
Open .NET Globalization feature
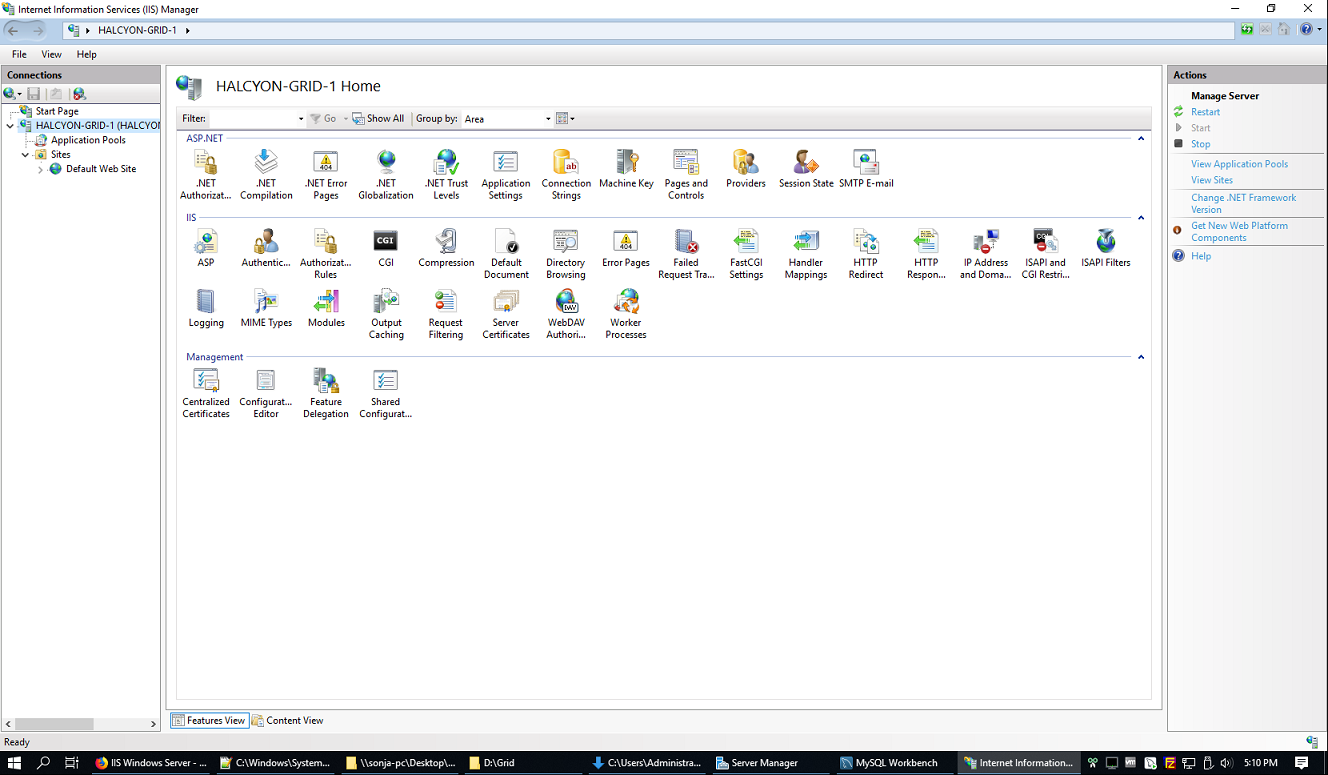pyautogui.click(x=386, y=174)
